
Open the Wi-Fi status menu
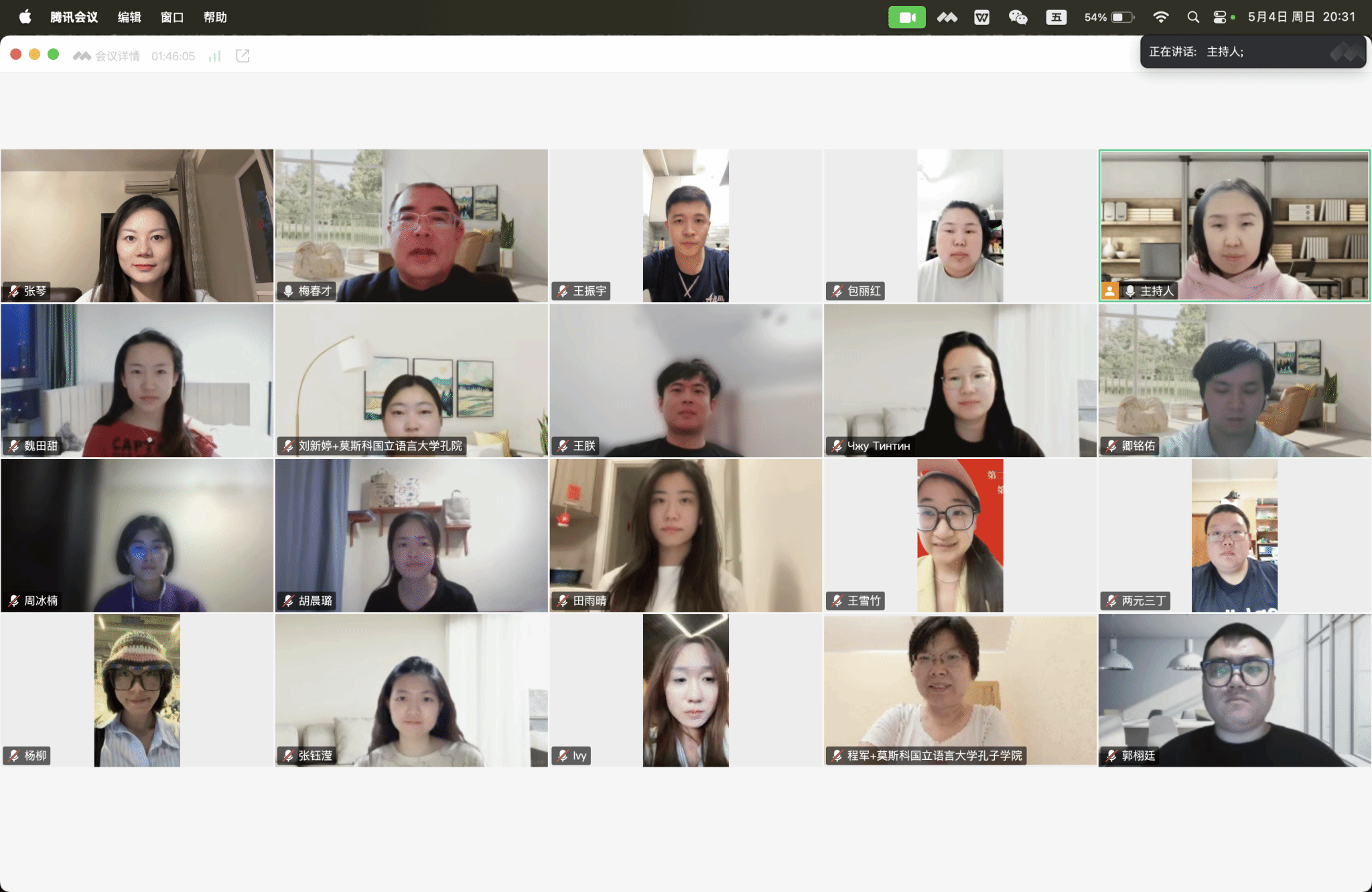pos(1161,17)
